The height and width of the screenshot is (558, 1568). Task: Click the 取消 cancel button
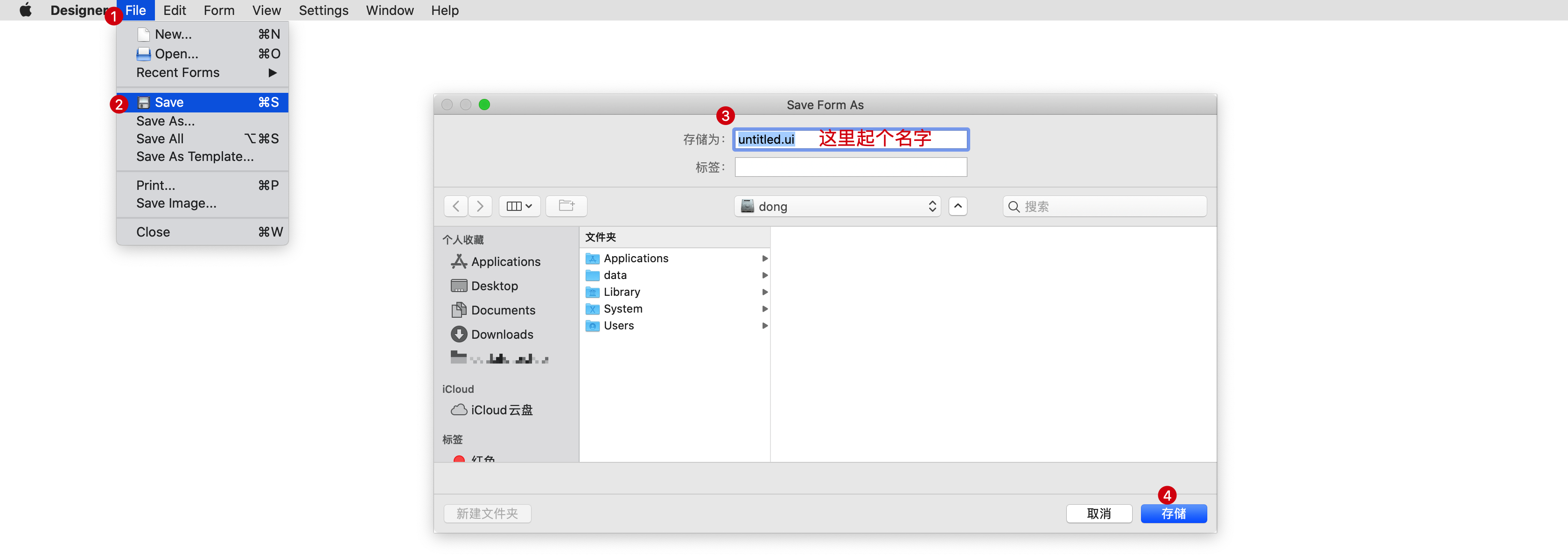[1099, 514]
